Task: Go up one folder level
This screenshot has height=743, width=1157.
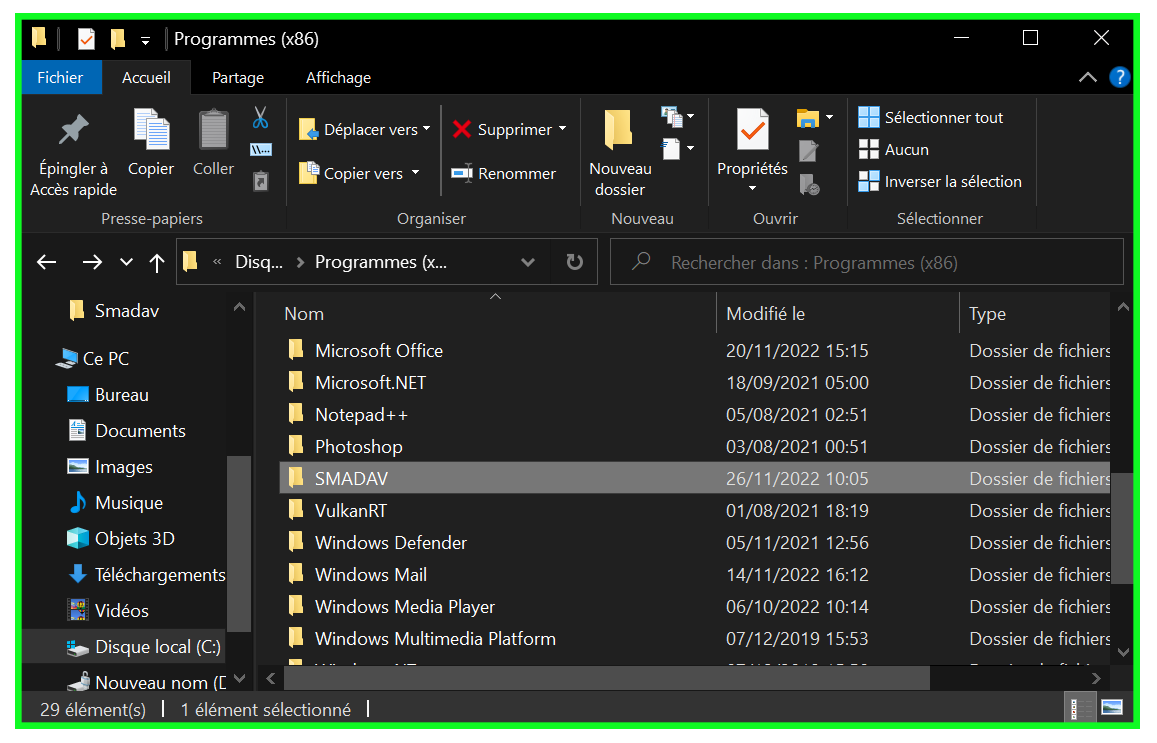Action: pyautogui.click(x=156, y=263)
